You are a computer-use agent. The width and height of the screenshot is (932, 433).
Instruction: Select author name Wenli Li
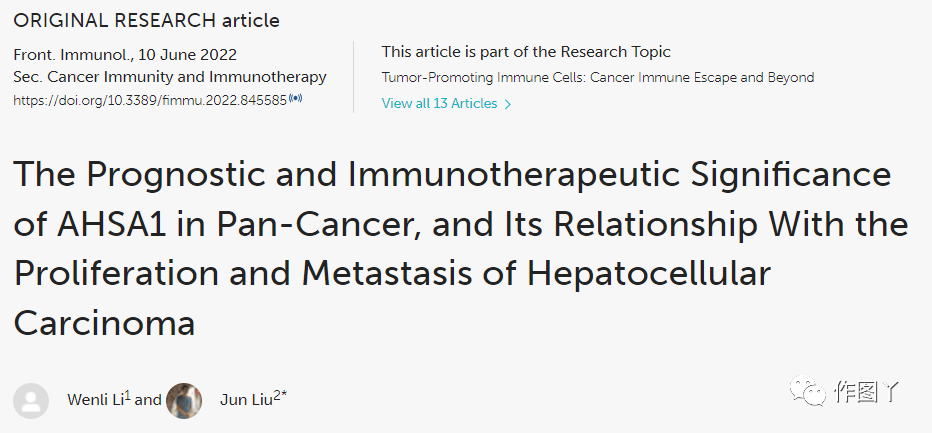pyautogui.click(x=95, y=400)
